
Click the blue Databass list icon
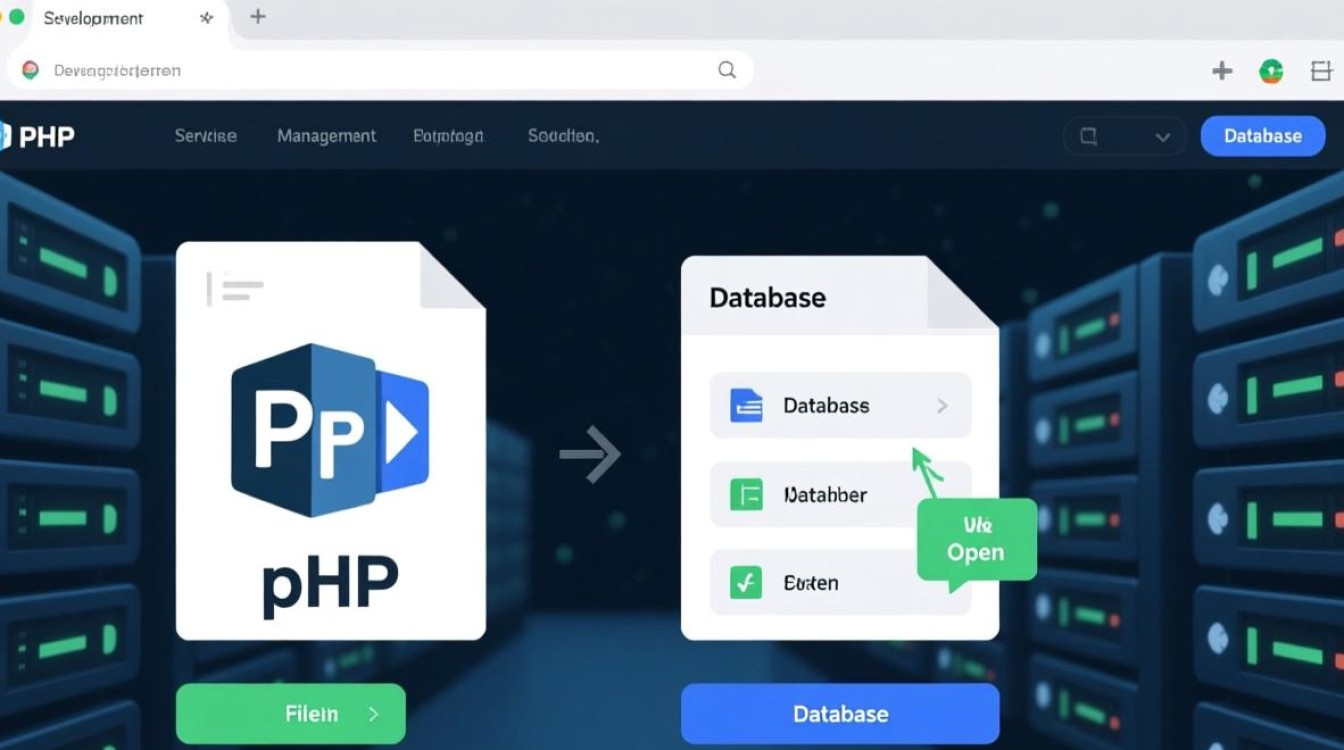(x=746, y=405)
